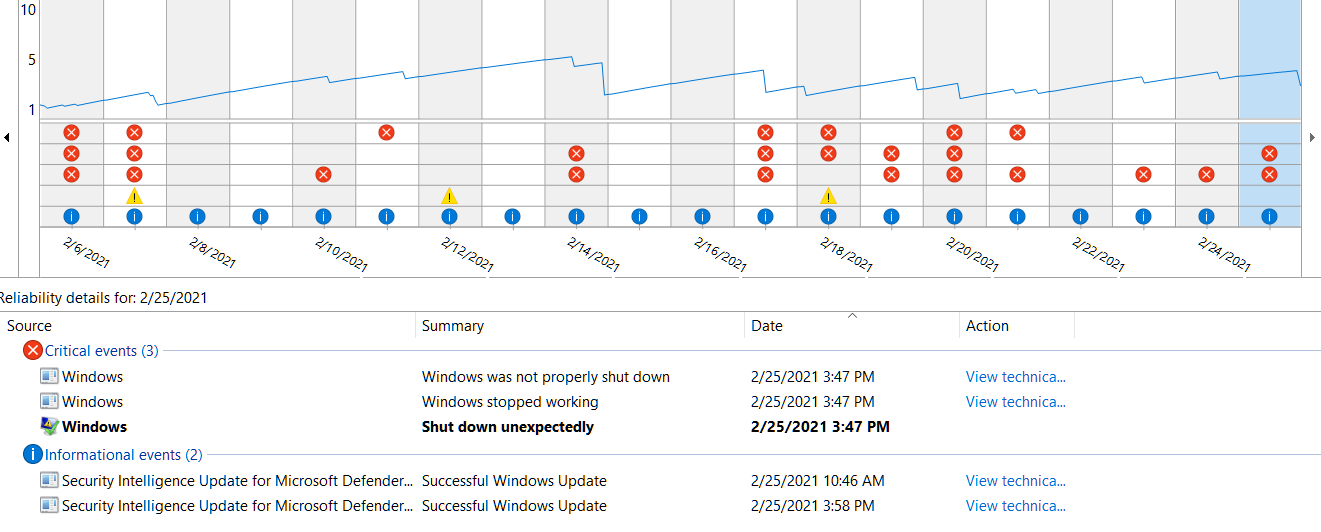Click the blue Informational events group icon
This screenshot has height=532, width=1321.
pyautogui.click(x=33, y=455)
